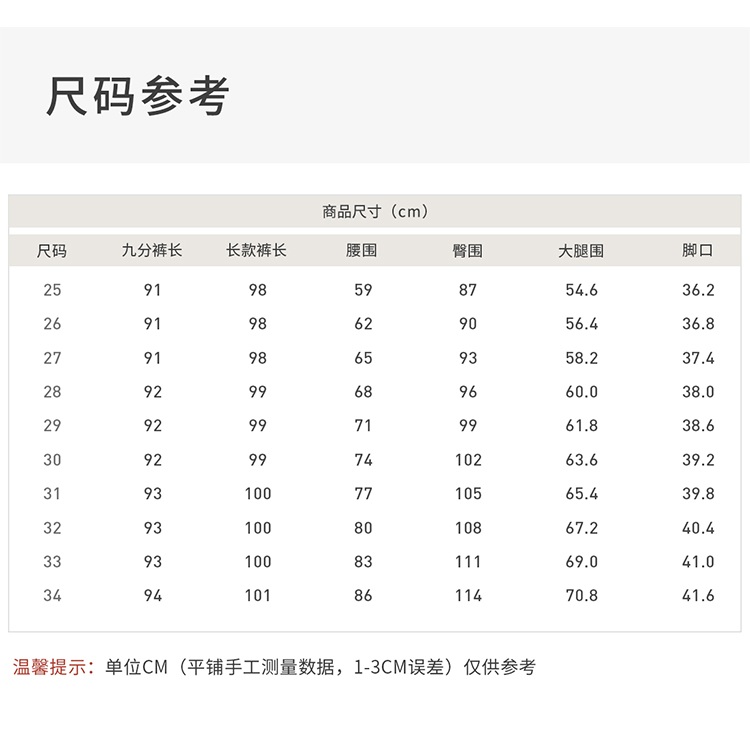Select the 长款裤长 column header
Viewport: 750px width, 730px height.
[256, 250]
